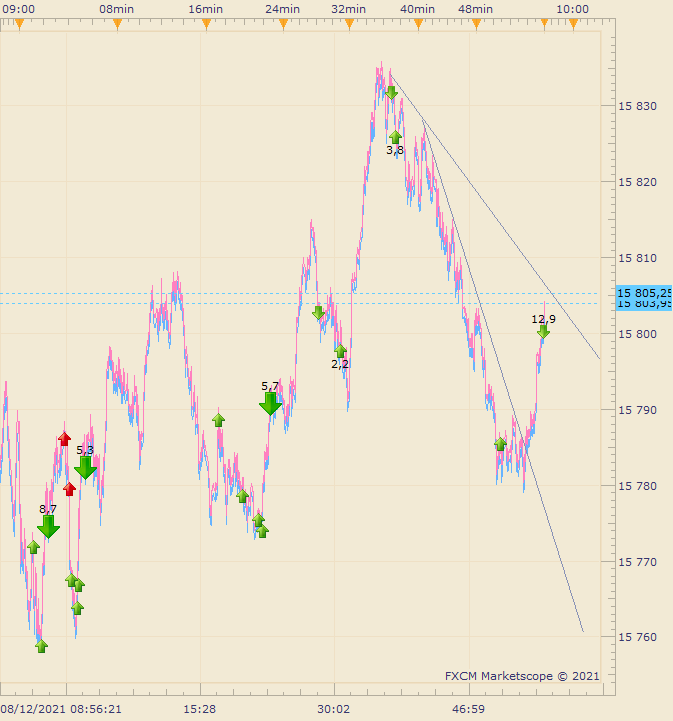
Task: Click the 32min label on top time axis
Action: pos(348,9)
